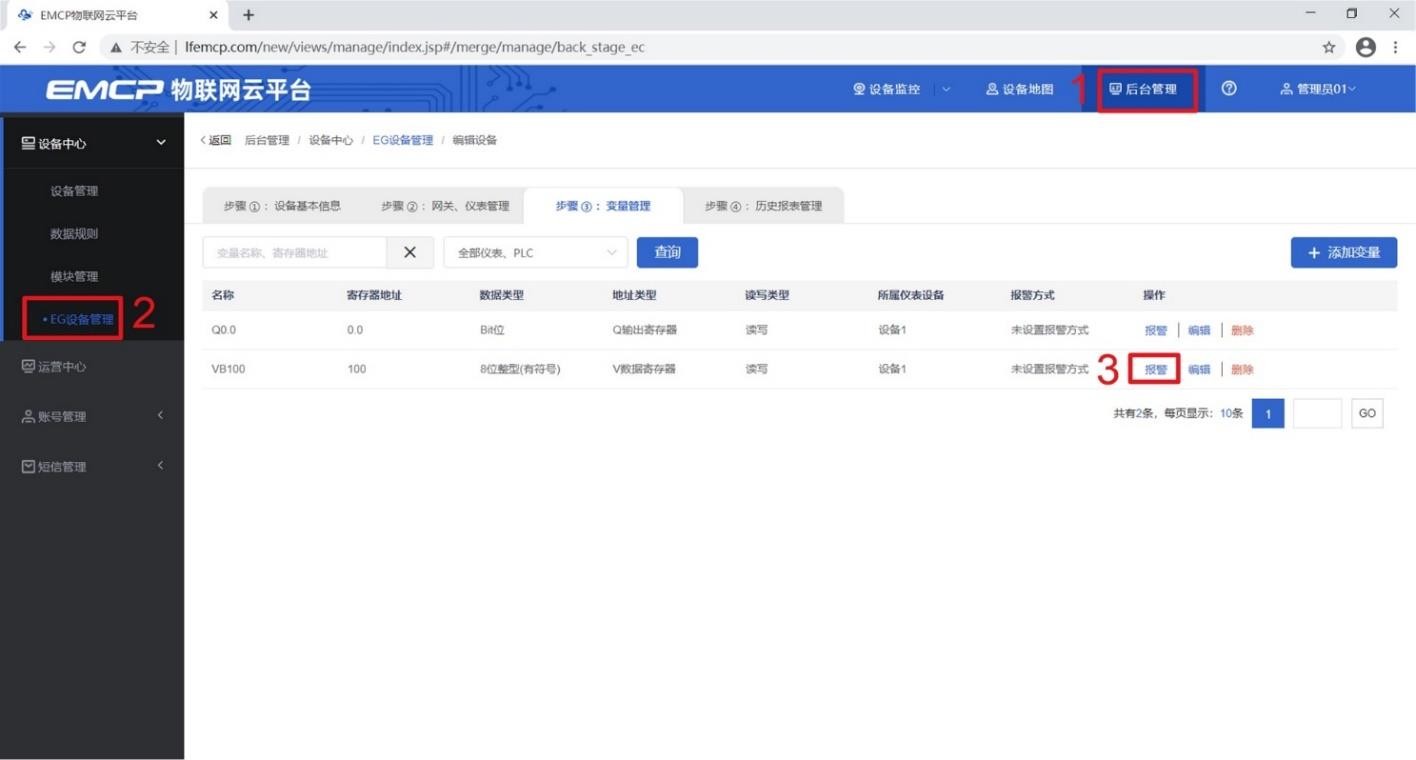
Task: Expand the dropdown arrow next to 设备监控
Action: pos(947,89)
